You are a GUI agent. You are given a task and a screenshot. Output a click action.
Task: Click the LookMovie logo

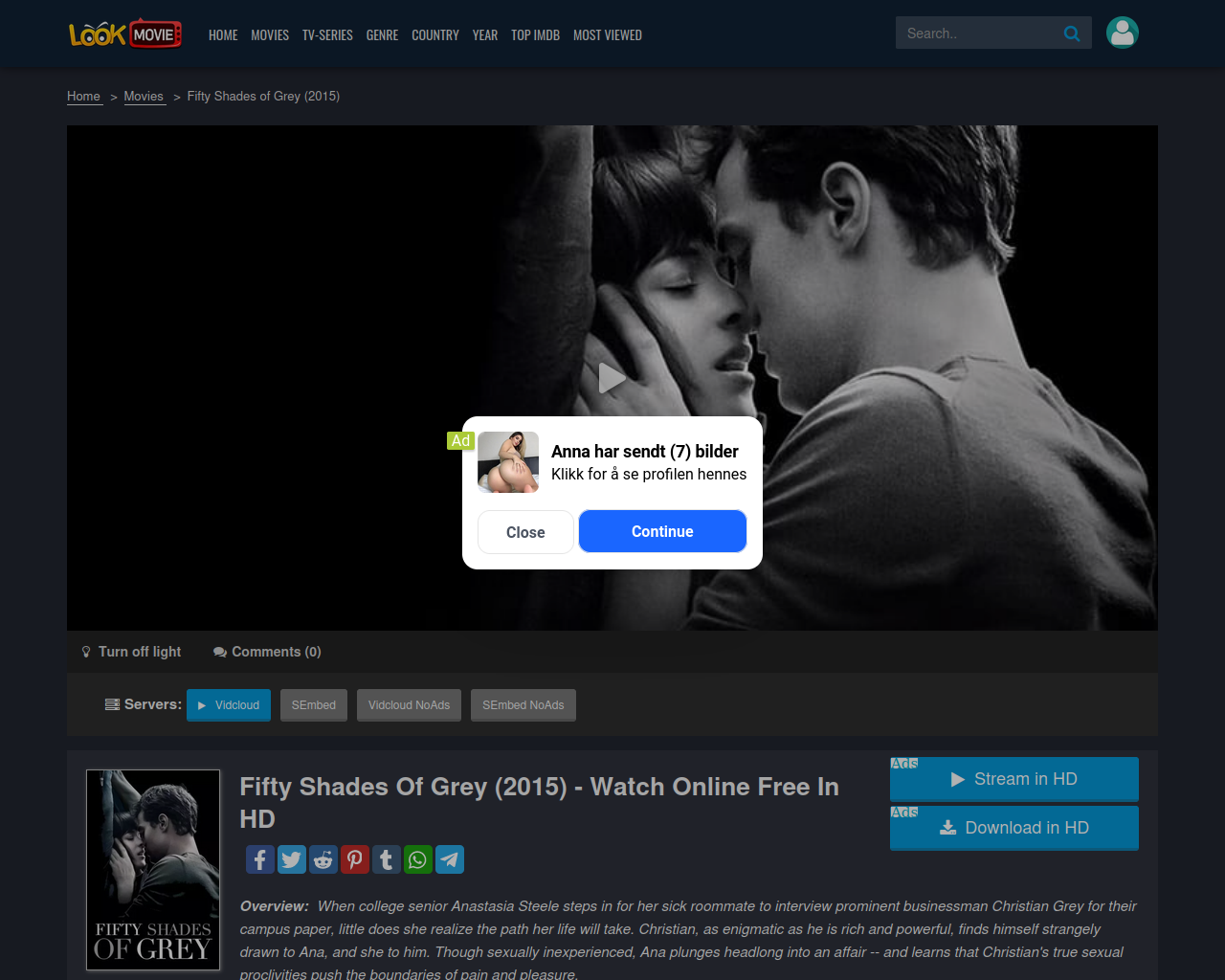click(125, 33)
